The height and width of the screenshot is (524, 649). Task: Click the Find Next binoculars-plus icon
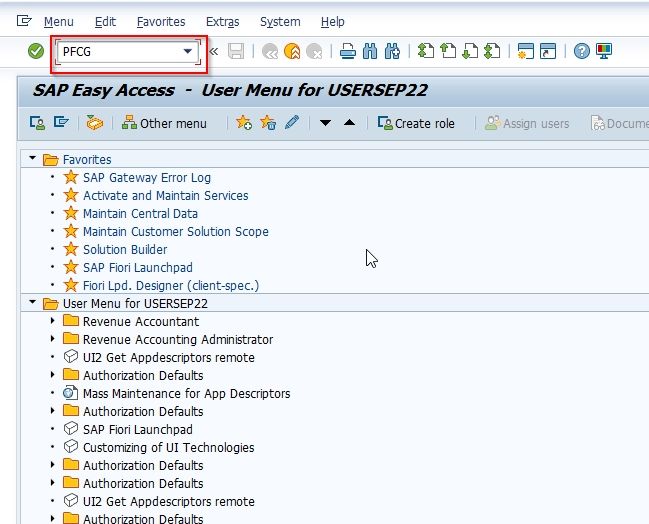coord(392,51)
